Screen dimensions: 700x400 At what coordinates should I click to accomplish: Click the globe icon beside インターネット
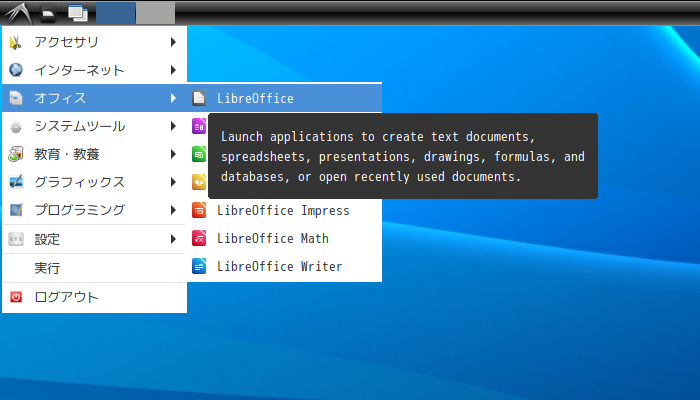pyautogui.click(x=16, y=70)
